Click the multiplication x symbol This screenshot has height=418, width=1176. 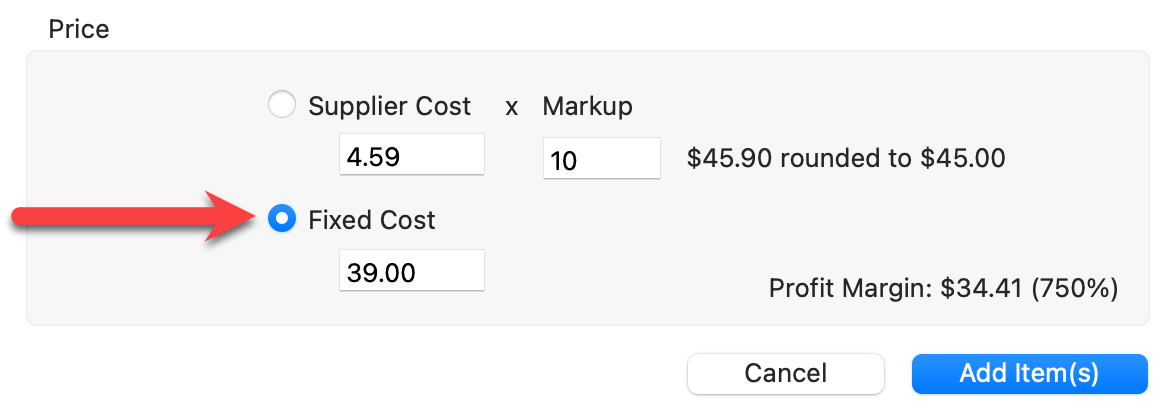511,107
